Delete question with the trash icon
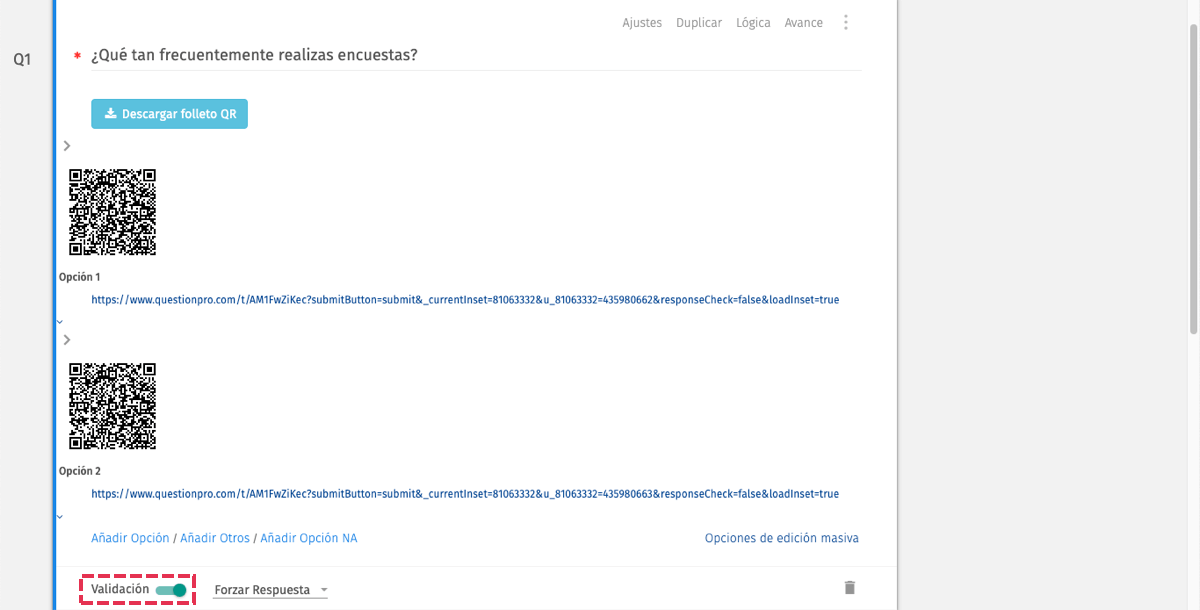This screenshot has width=1200, height=610. (x=850, y=588)
